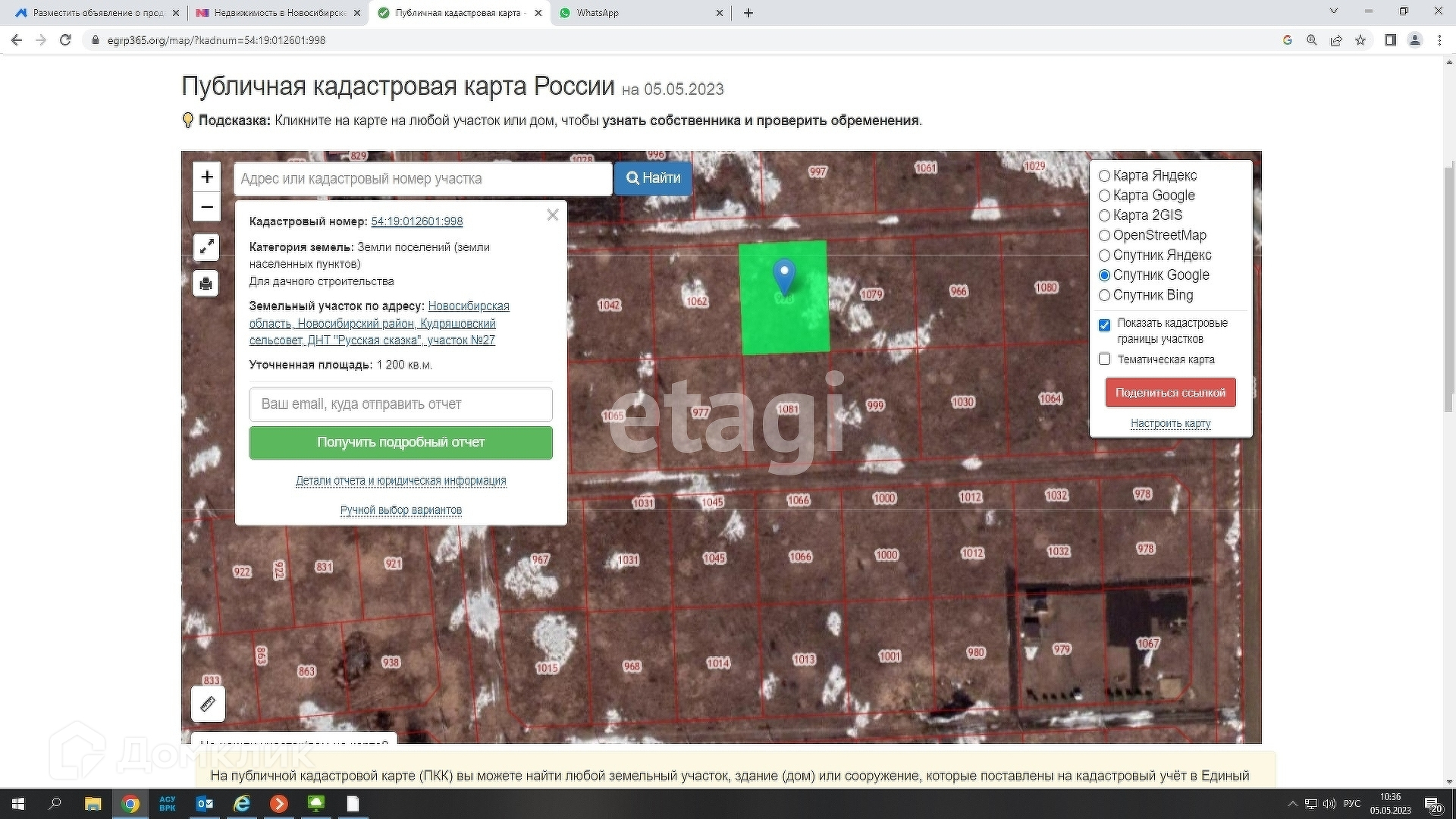Toggle fullscreen map expand icon

coord(206,246)
